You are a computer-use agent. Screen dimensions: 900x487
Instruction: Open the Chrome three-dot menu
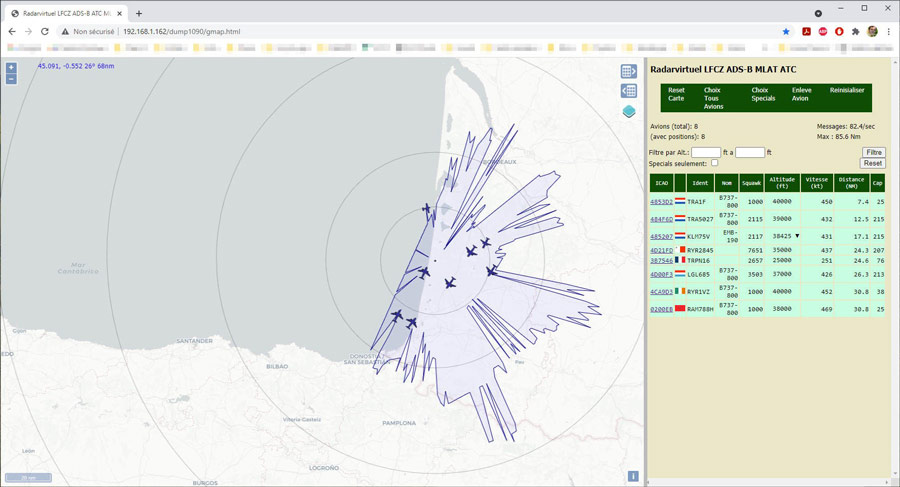tap(889, 32)
